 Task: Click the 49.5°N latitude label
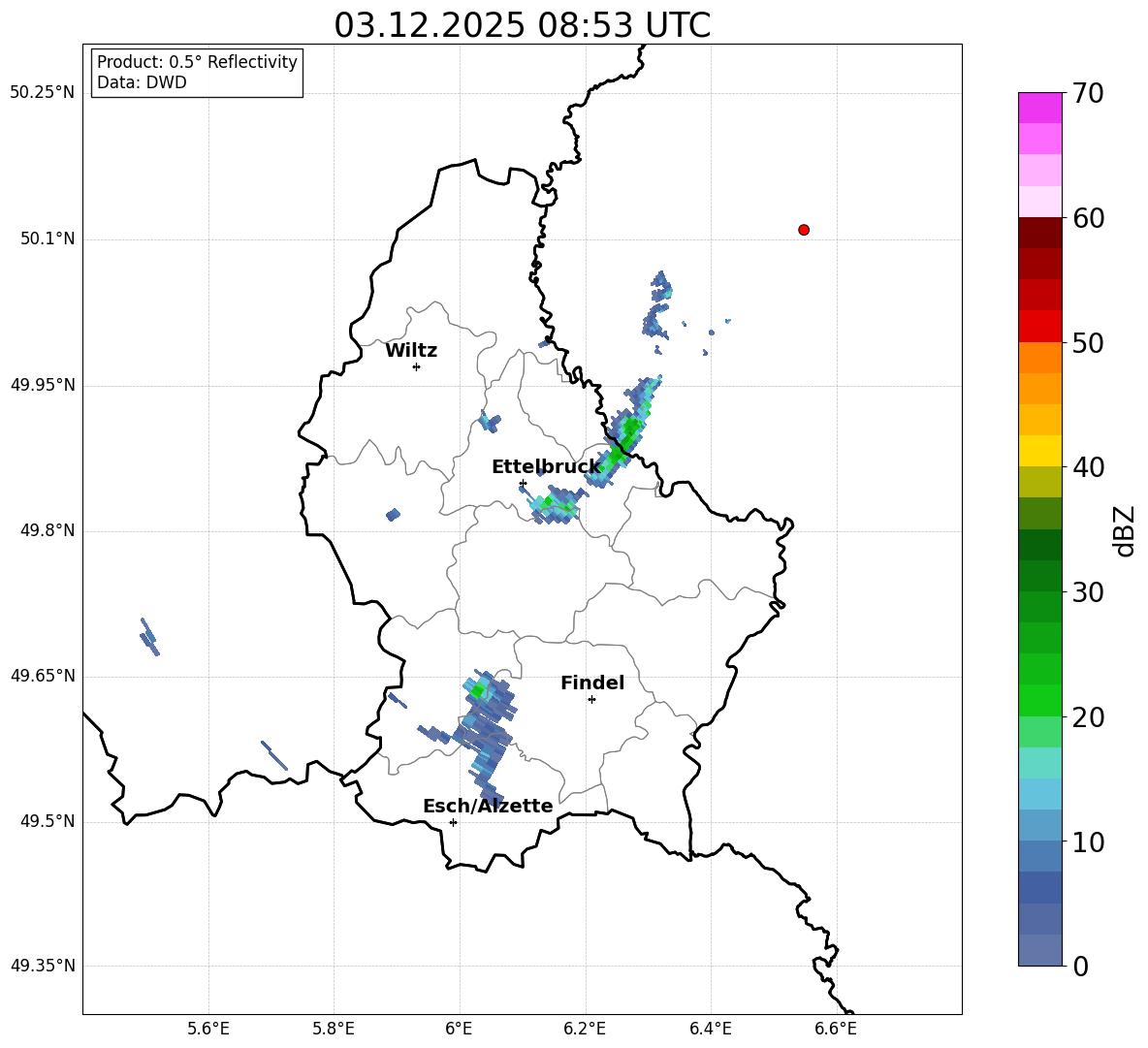pos(47,821)
